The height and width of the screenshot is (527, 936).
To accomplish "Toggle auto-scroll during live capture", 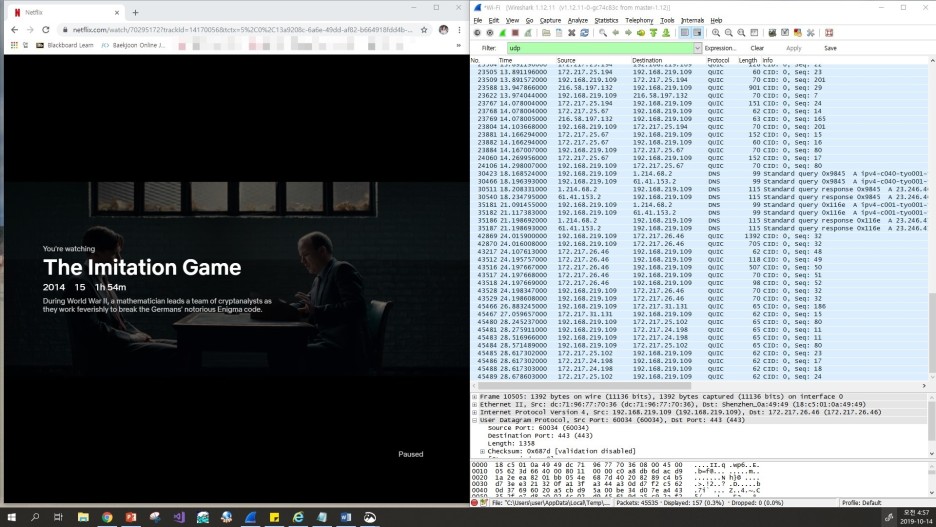I will 697,33.
